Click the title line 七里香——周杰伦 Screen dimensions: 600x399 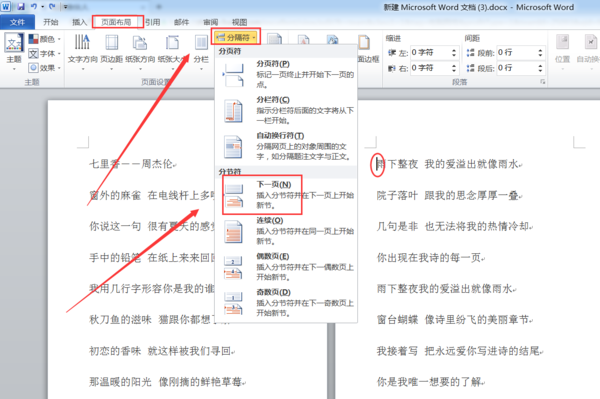point(132,164)
